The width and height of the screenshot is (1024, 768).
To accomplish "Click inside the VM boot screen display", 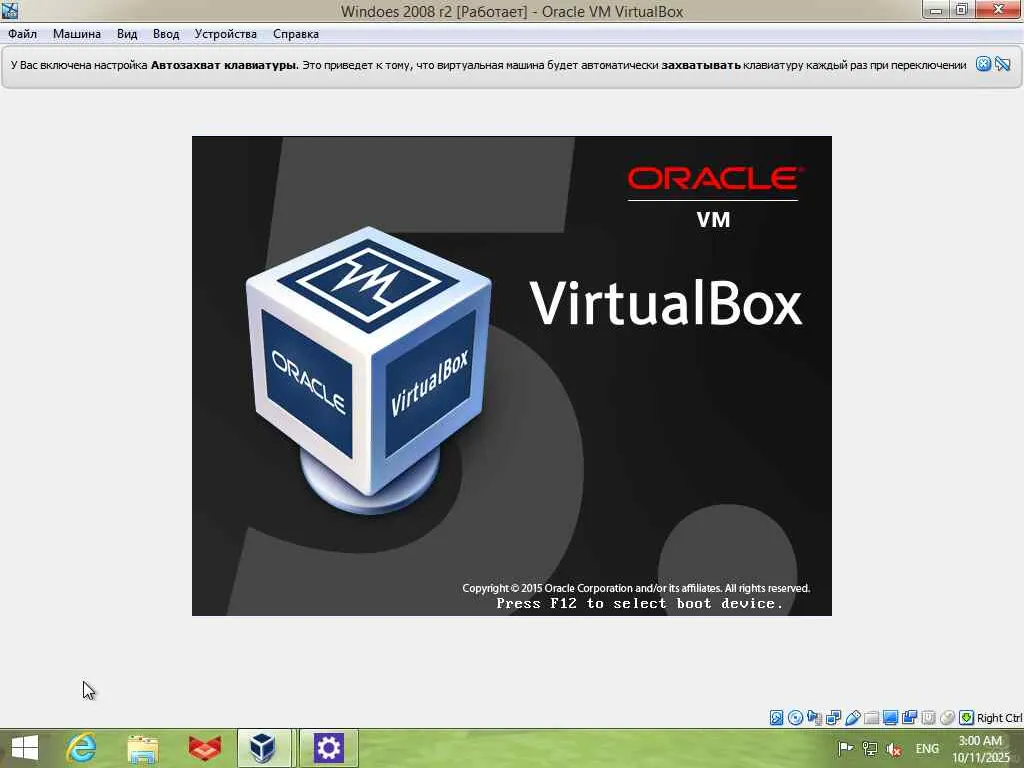I will [511, 376].
